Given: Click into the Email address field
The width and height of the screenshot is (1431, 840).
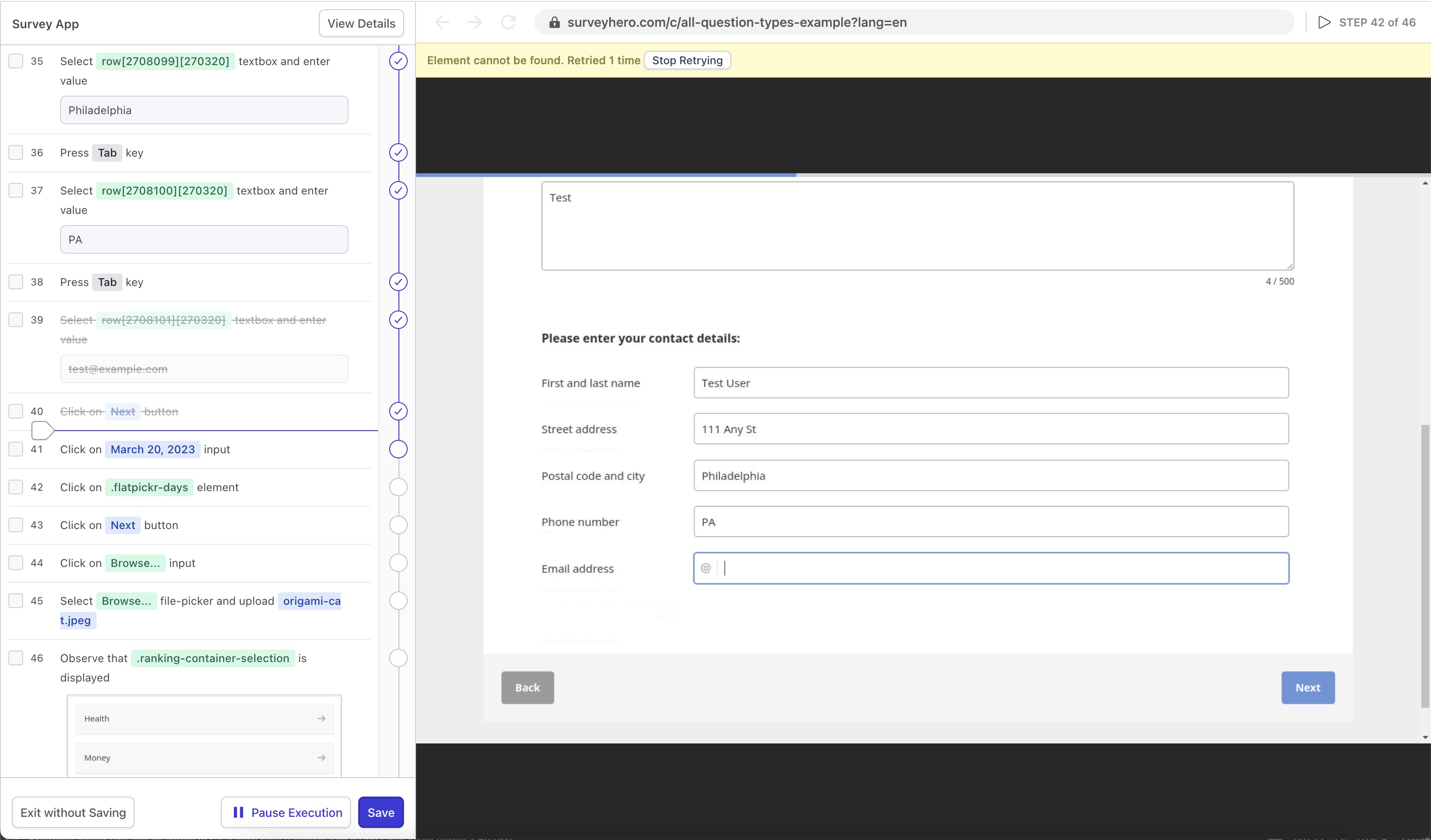Looking at the screenshot, I should click(999, 568).
